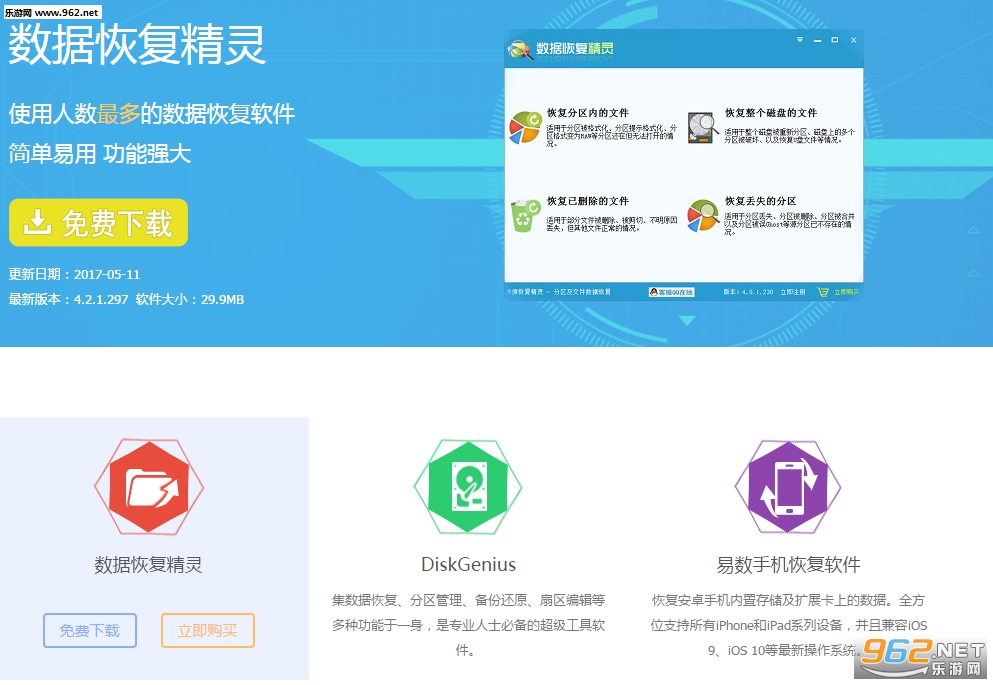This screenshot has width=993, height=685.
Task: Click 立即注册 link in window status bar
Action: tap(793, 292)
